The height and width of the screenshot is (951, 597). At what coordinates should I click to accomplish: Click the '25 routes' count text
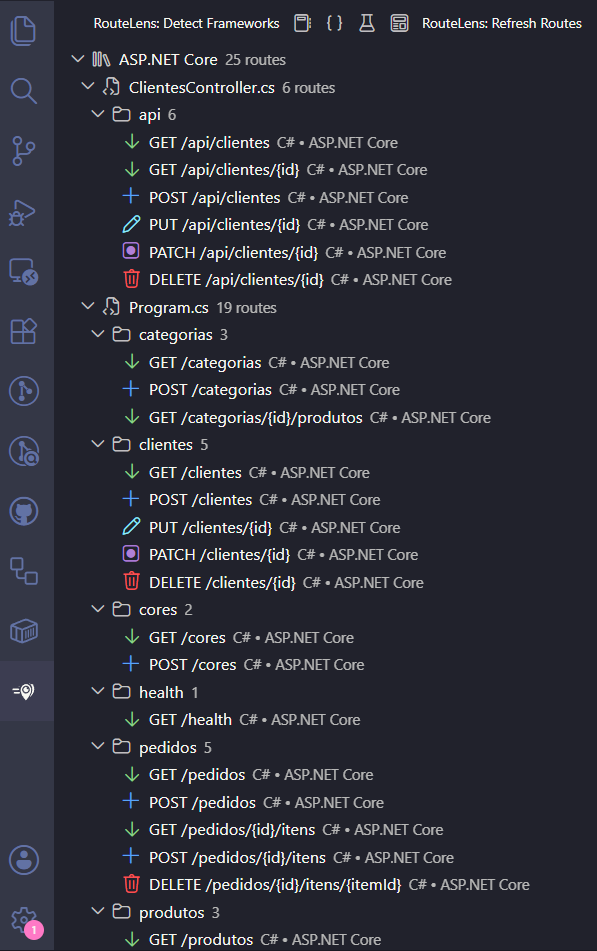(255, 60)
